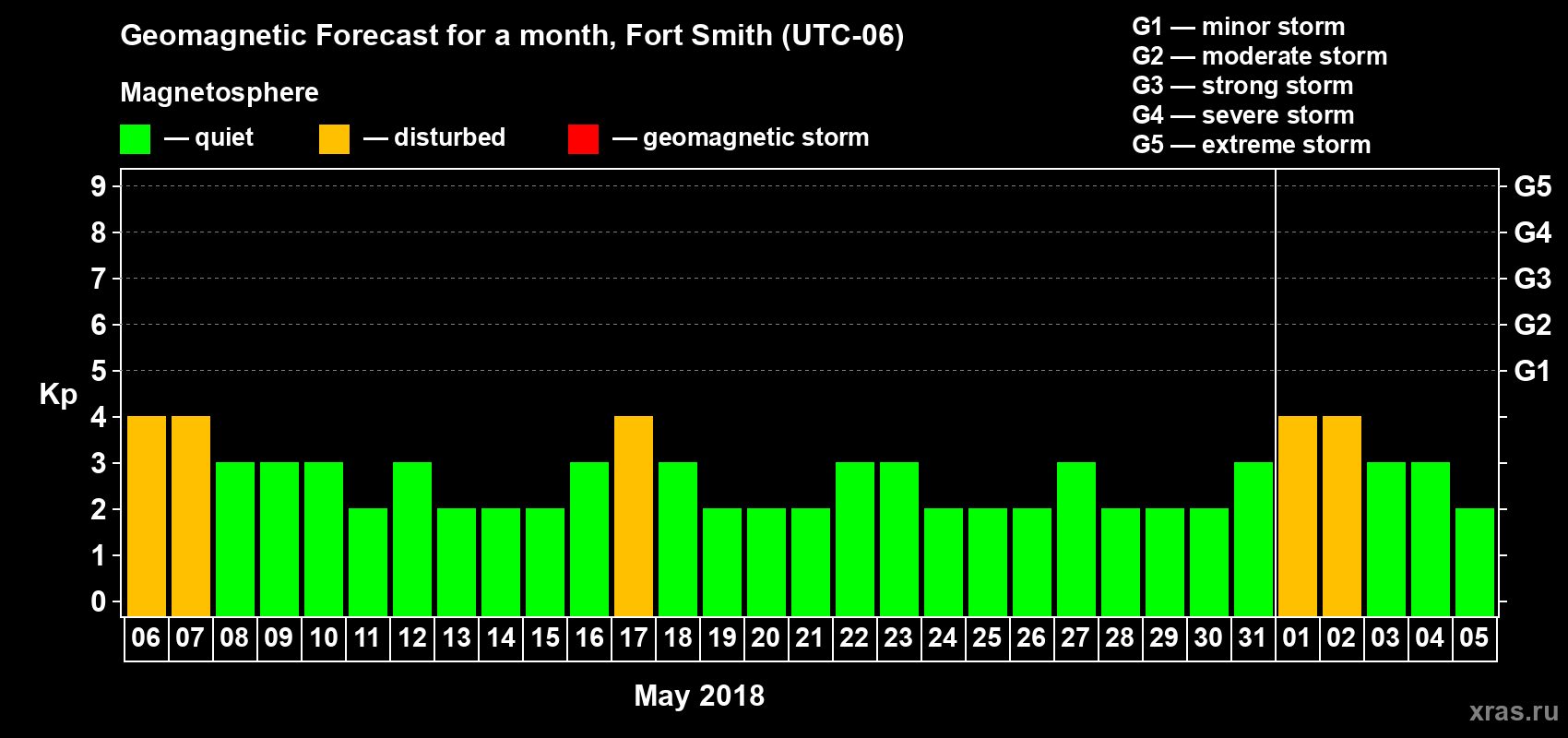The height and width of the screenshot is (738, 1568).
Task: Click the 'G4' label on right axis
Action: coord(1533,232)
